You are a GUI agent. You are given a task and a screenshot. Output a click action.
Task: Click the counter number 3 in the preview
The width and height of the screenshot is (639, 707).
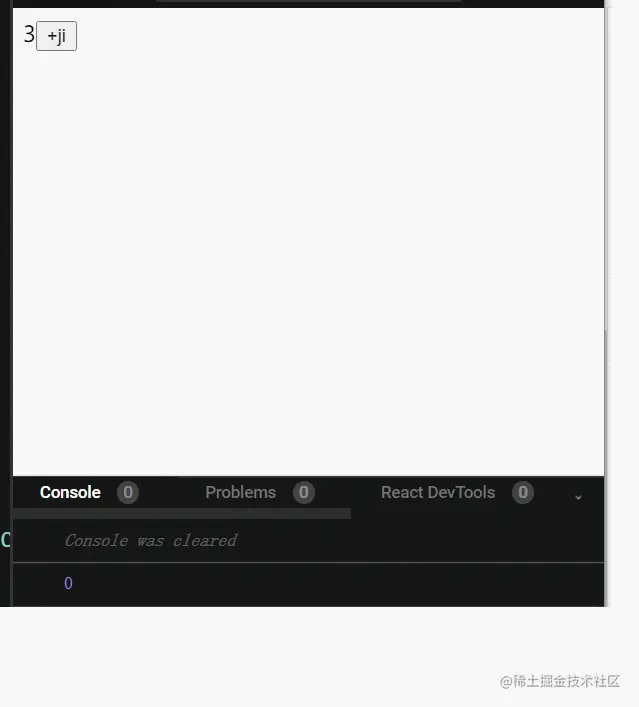29,34
